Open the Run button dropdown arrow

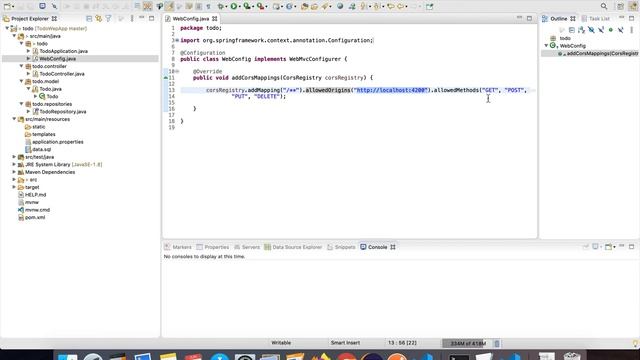(x=240, y=7)
